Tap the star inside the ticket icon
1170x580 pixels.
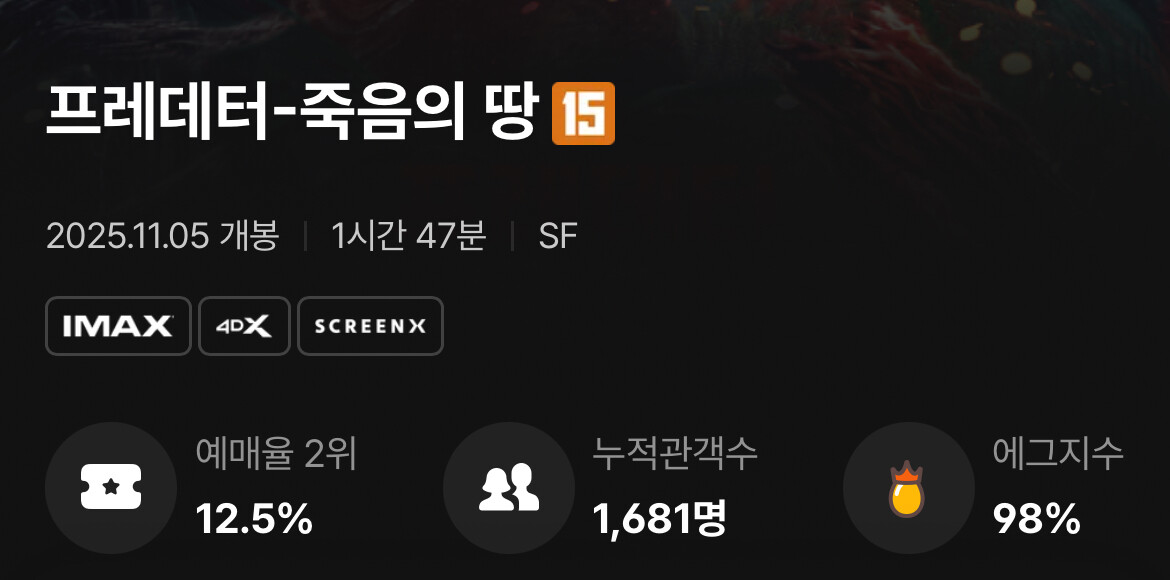111,487
